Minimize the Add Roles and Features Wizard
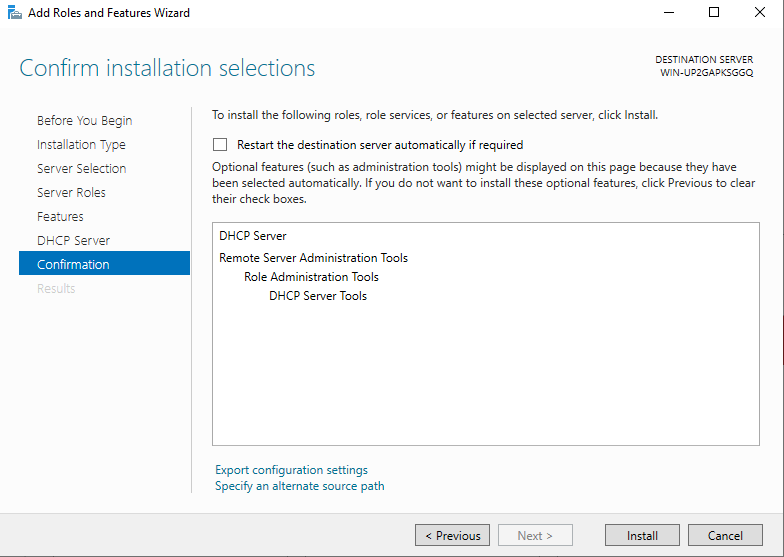 pyautogui.click(x=667, y=13)
